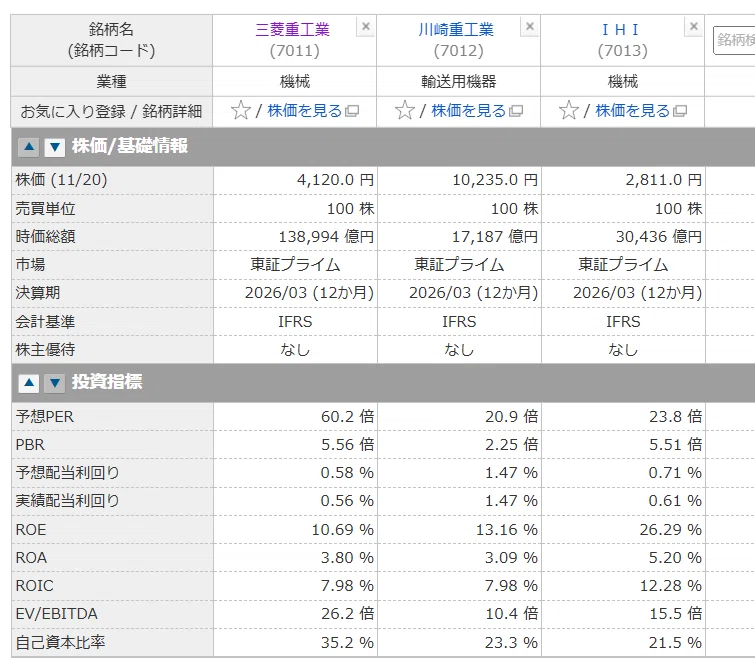Select ROA value 3.80 %

click(x=348, y=558)
